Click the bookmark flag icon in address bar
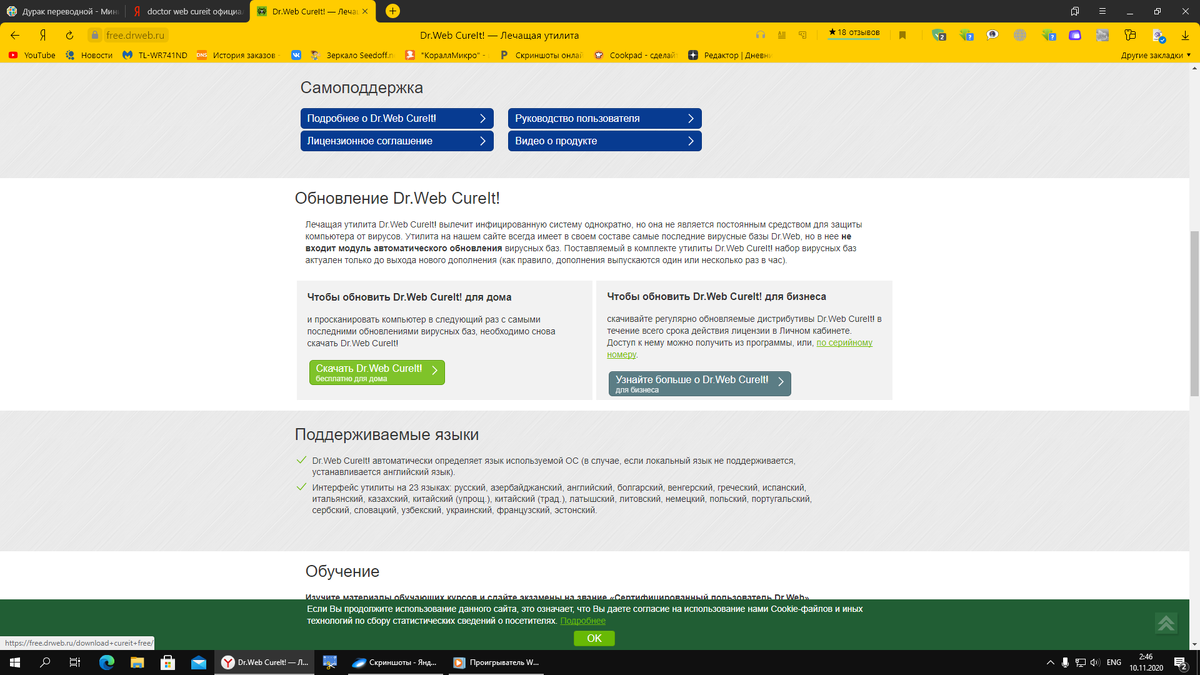1200x675 pixels. pos(902,35)
